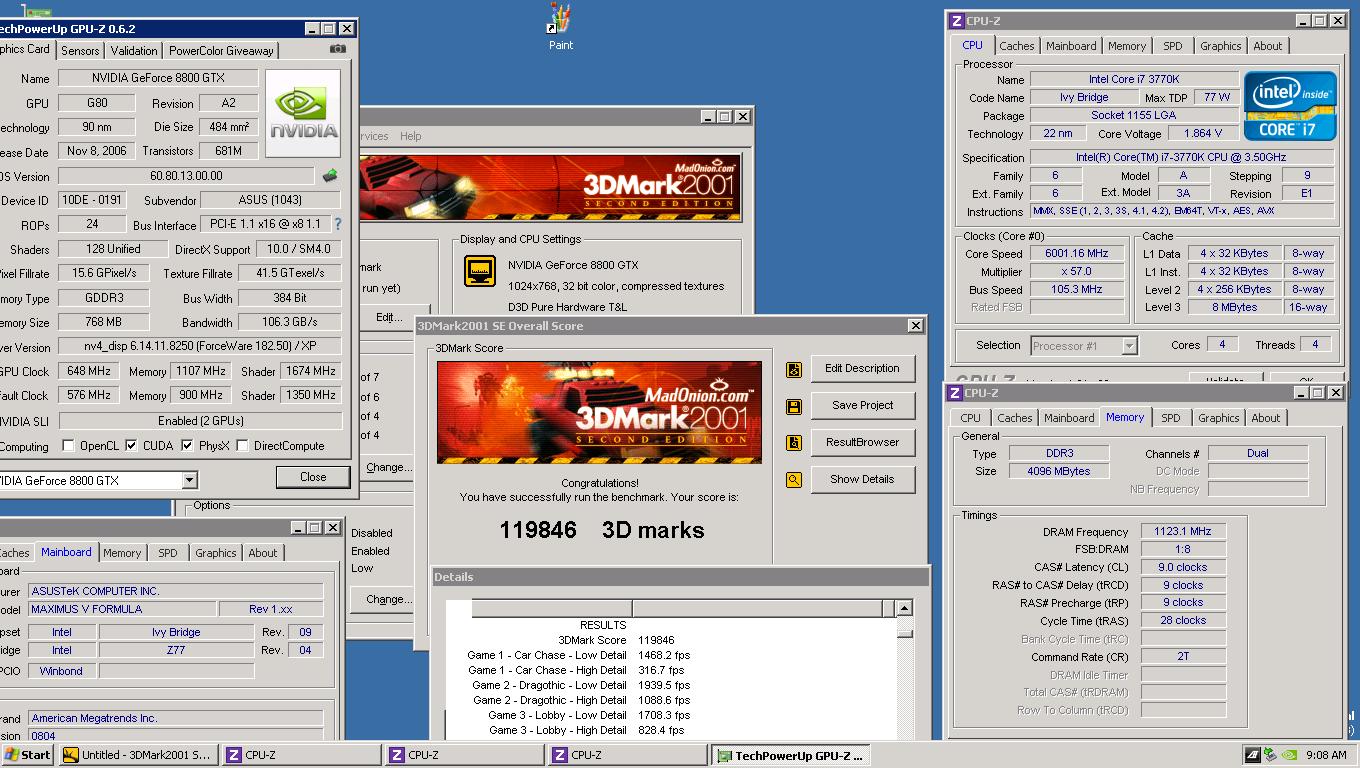Click Show Details button
The height and width of the screenshot is (768, 1360).
[x=862, y=480]
